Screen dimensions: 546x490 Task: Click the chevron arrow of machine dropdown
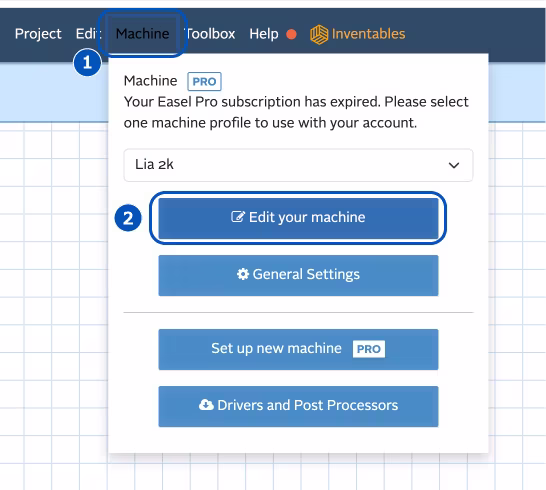tap(454, 165)
